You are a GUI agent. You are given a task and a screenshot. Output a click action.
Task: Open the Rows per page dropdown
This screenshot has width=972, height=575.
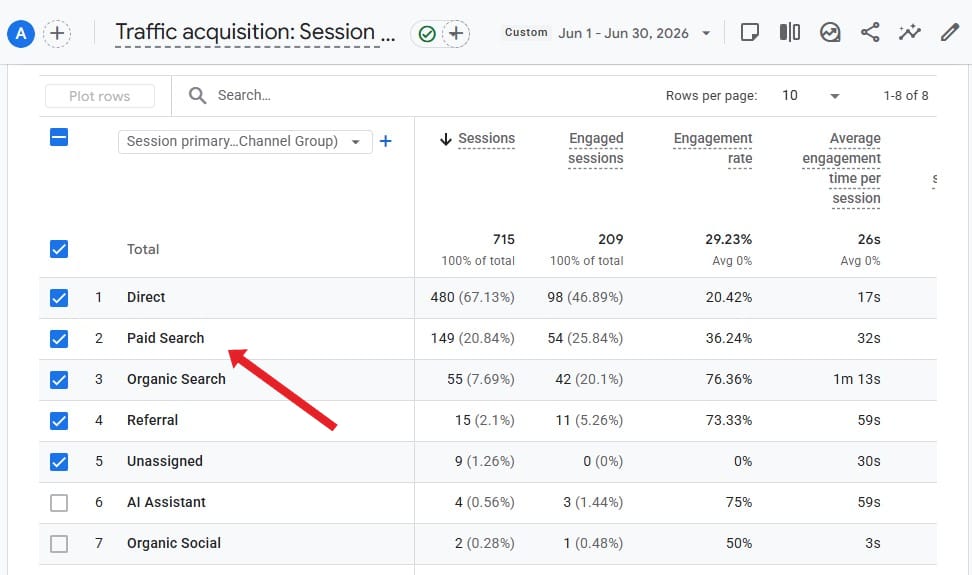point(810,95)
